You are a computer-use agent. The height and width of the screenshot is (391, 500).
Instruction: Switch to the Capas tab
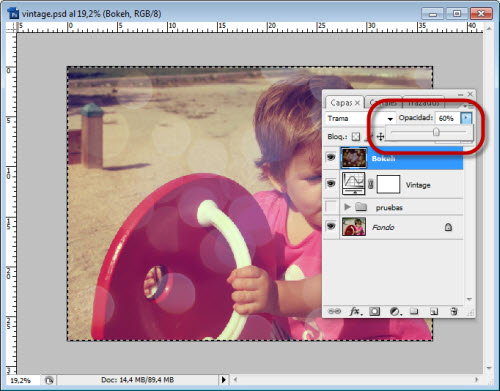(341, 103)
